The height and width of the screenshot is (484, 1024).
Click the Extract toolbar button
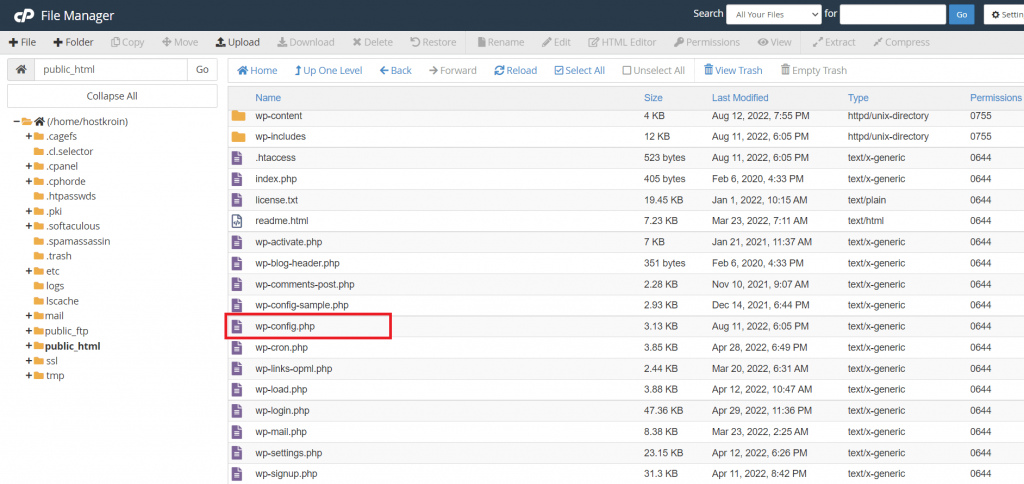[834, 42]
